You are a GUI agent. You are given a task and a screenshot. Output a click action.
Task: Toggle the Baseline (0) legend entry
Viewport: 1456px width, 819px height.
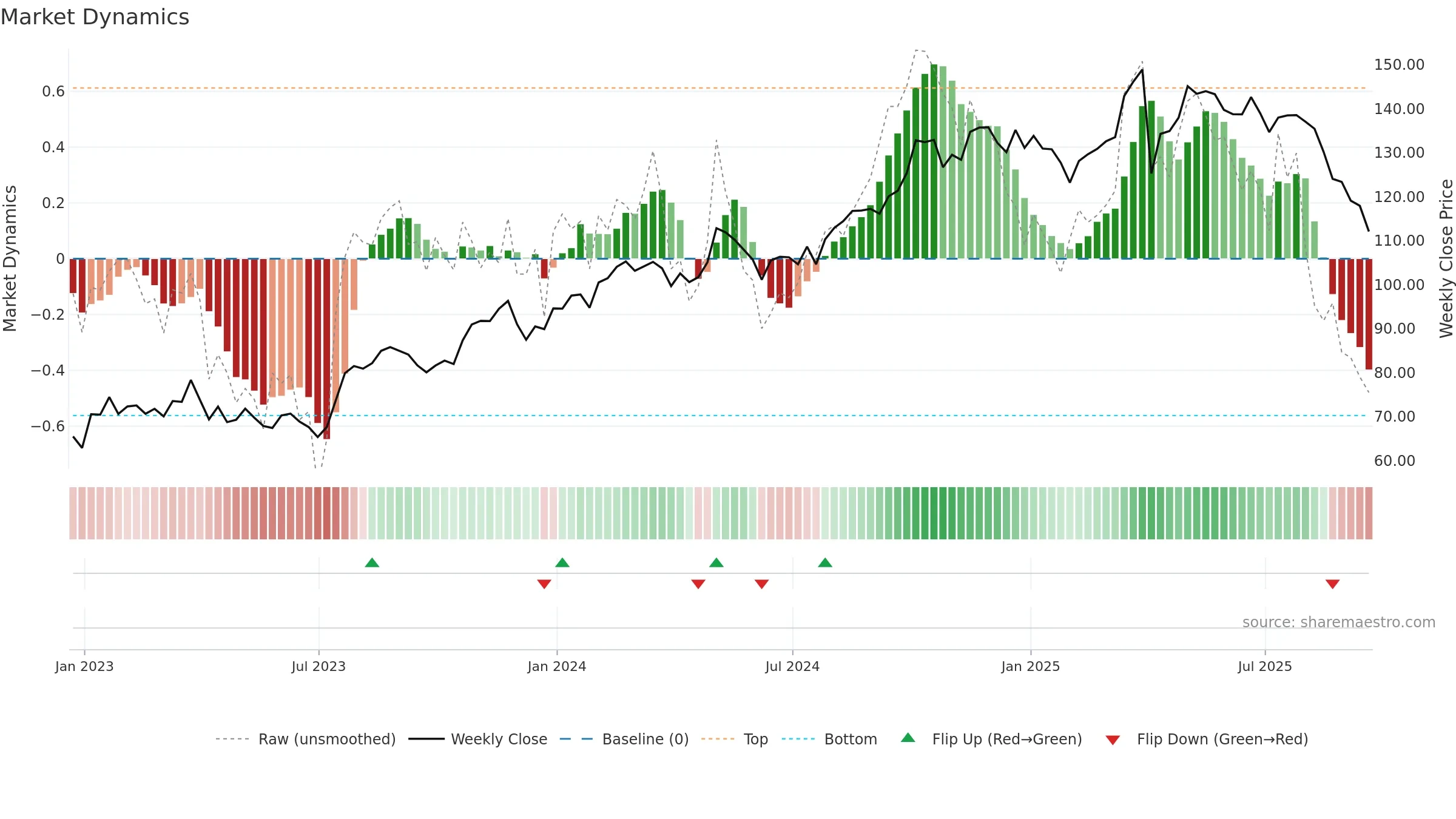coord(624,739)
